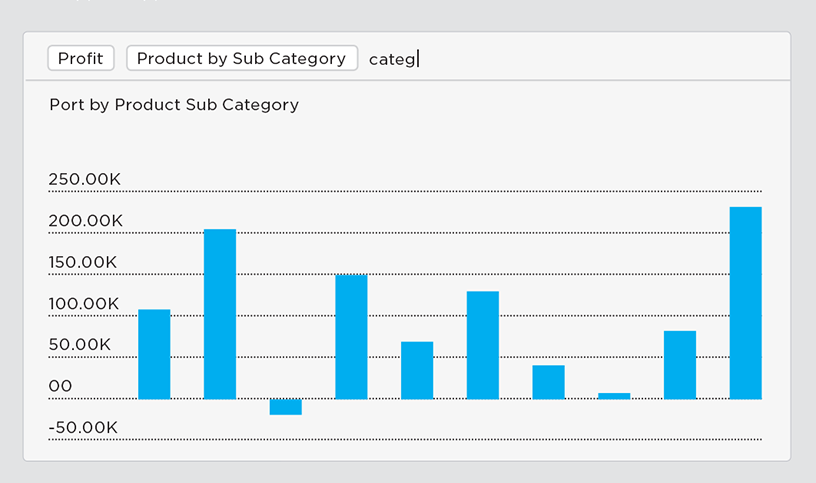
Task: Select the bar just topping the 200.00K line
Action: 220,314
